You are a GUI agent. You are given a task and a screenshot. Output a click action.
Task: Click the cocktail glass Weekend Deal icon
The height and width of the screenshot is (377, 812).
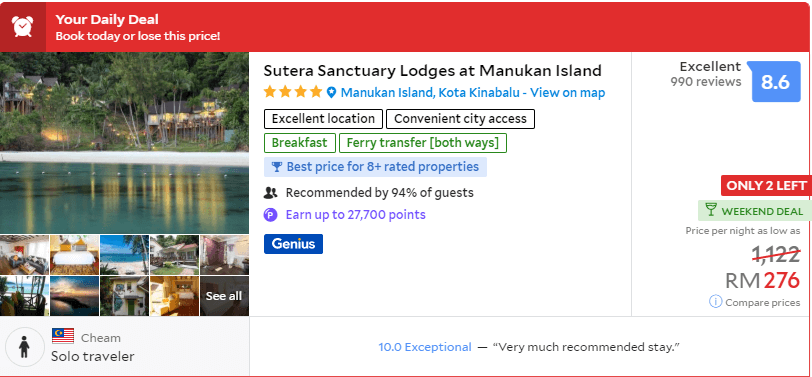[711, 211]
